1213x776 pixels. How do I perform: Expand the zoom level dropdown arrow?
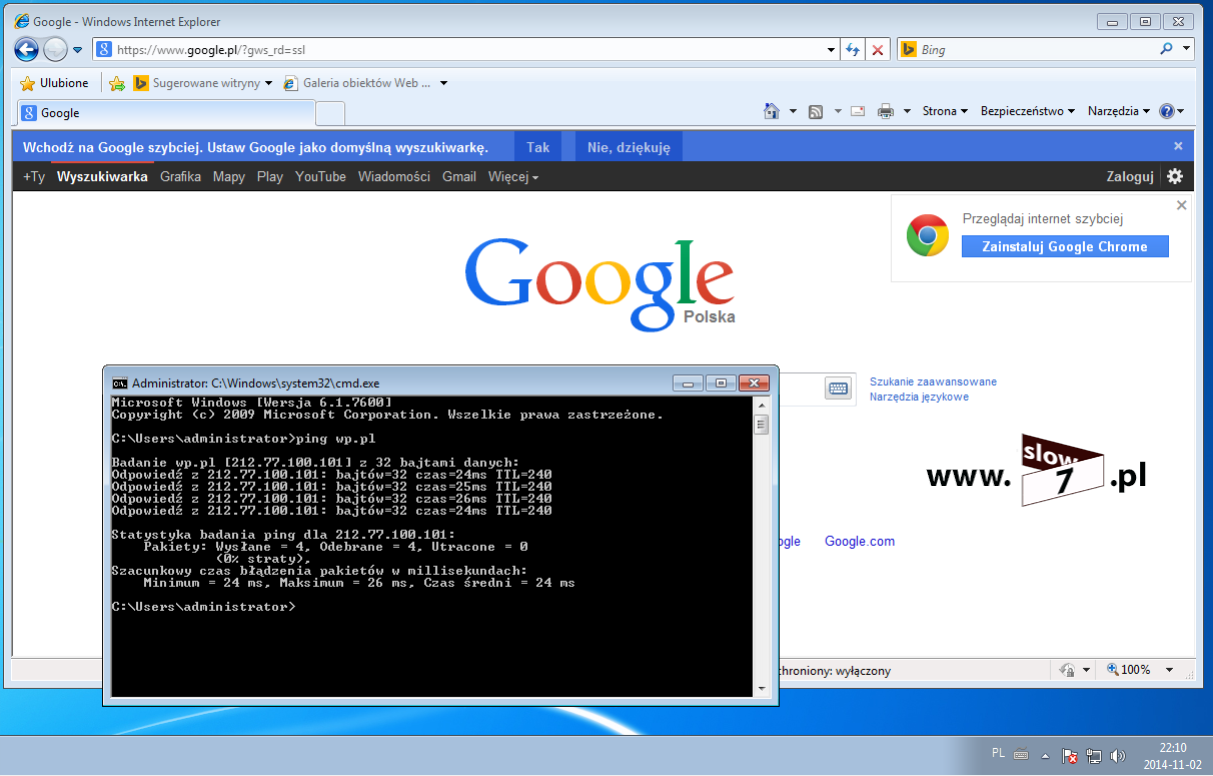click(x=1171, y=670)
